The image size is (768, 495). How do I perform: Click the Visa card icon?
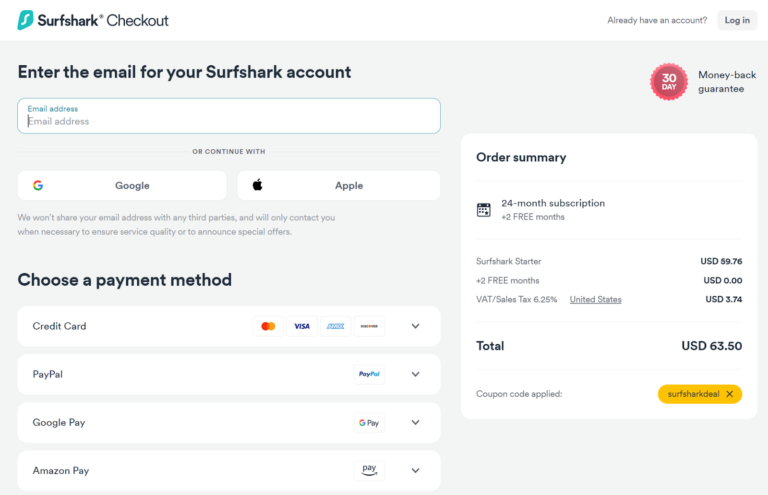[x=301, y=326]
